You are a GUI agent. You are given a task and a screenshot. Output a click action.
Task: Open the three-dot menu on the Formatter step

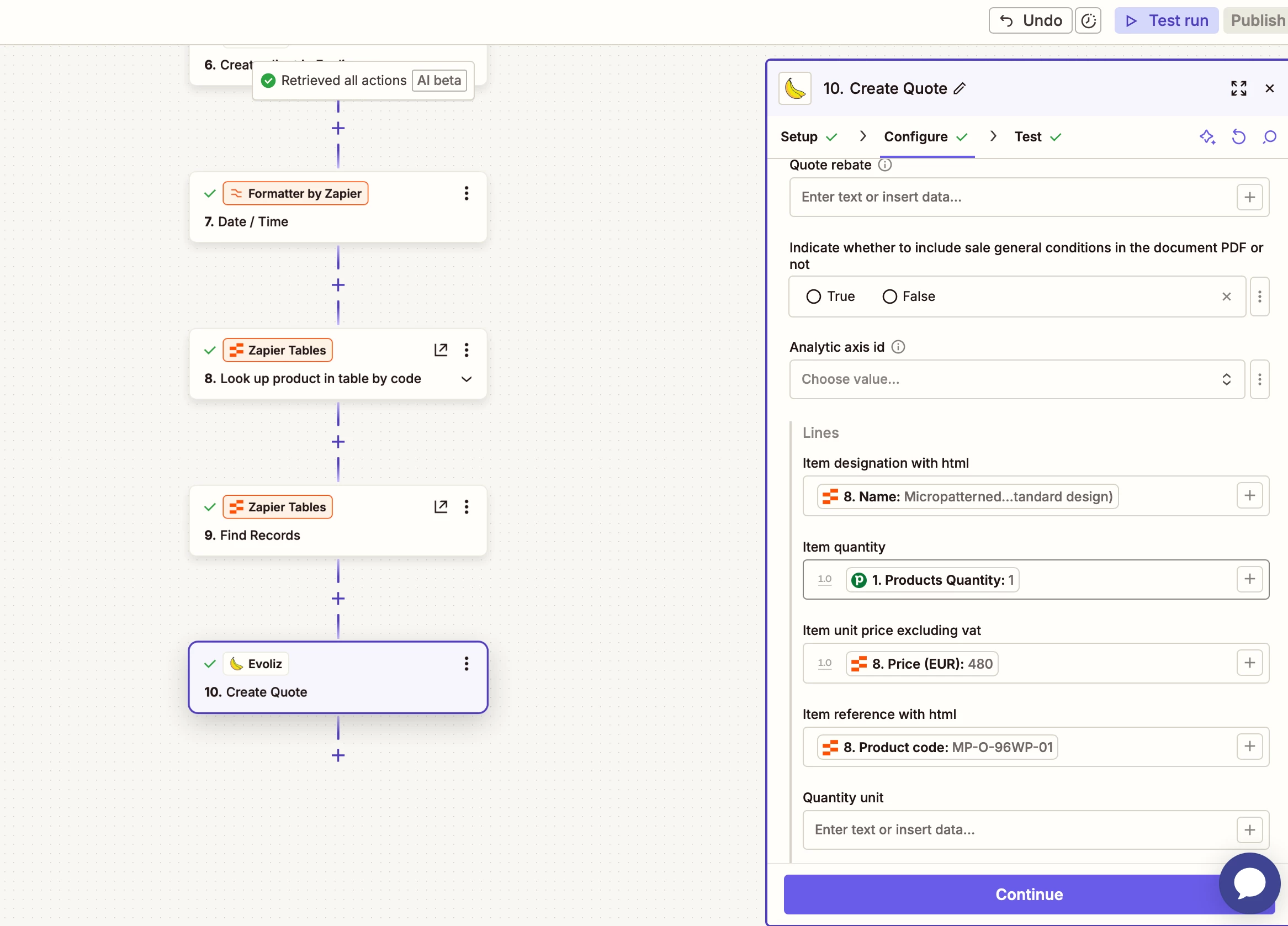point(467,193)
